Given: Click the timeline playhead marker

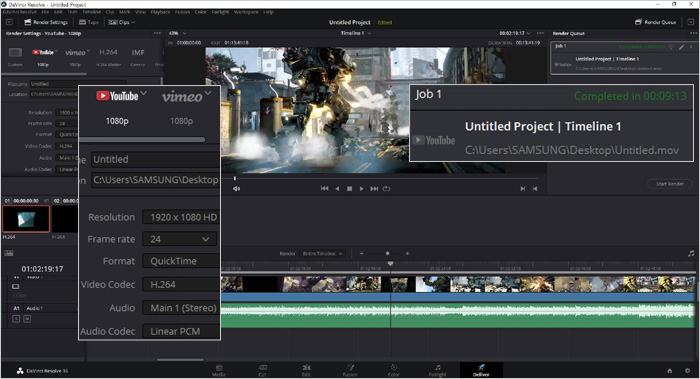Looking at the screenshot, I should (x=390, y=264).
